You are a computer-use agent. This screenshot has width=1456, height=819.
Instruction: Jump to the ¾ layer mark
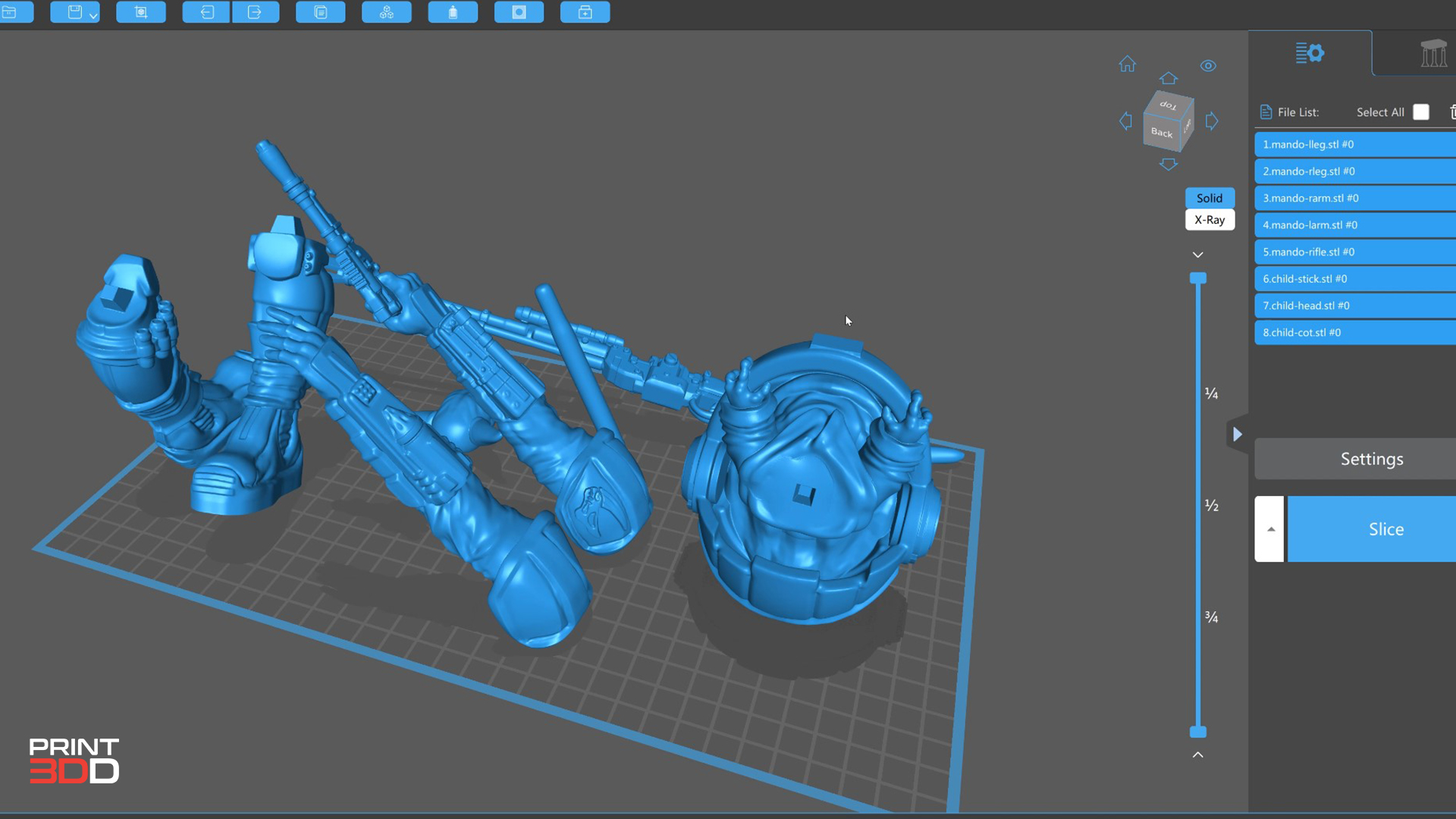1212,617
